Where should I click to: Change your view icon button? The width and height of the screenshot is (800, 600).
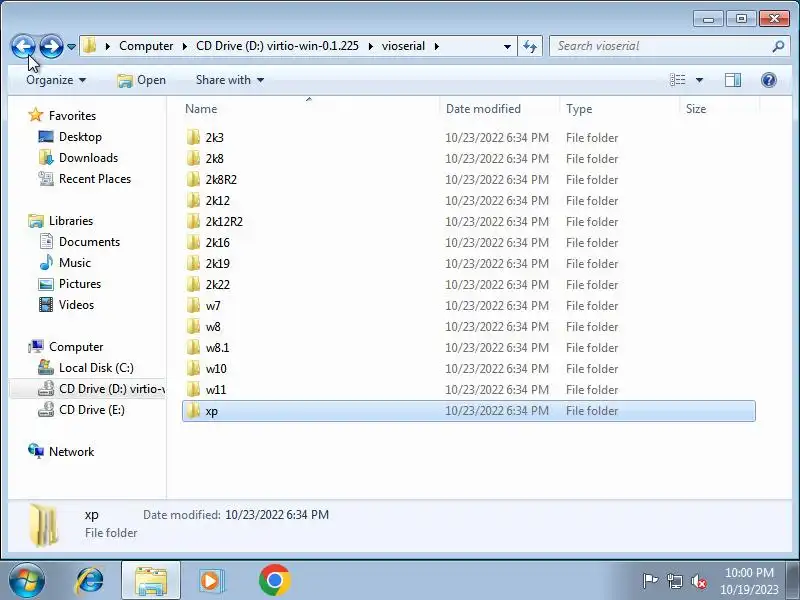[678, 80]
